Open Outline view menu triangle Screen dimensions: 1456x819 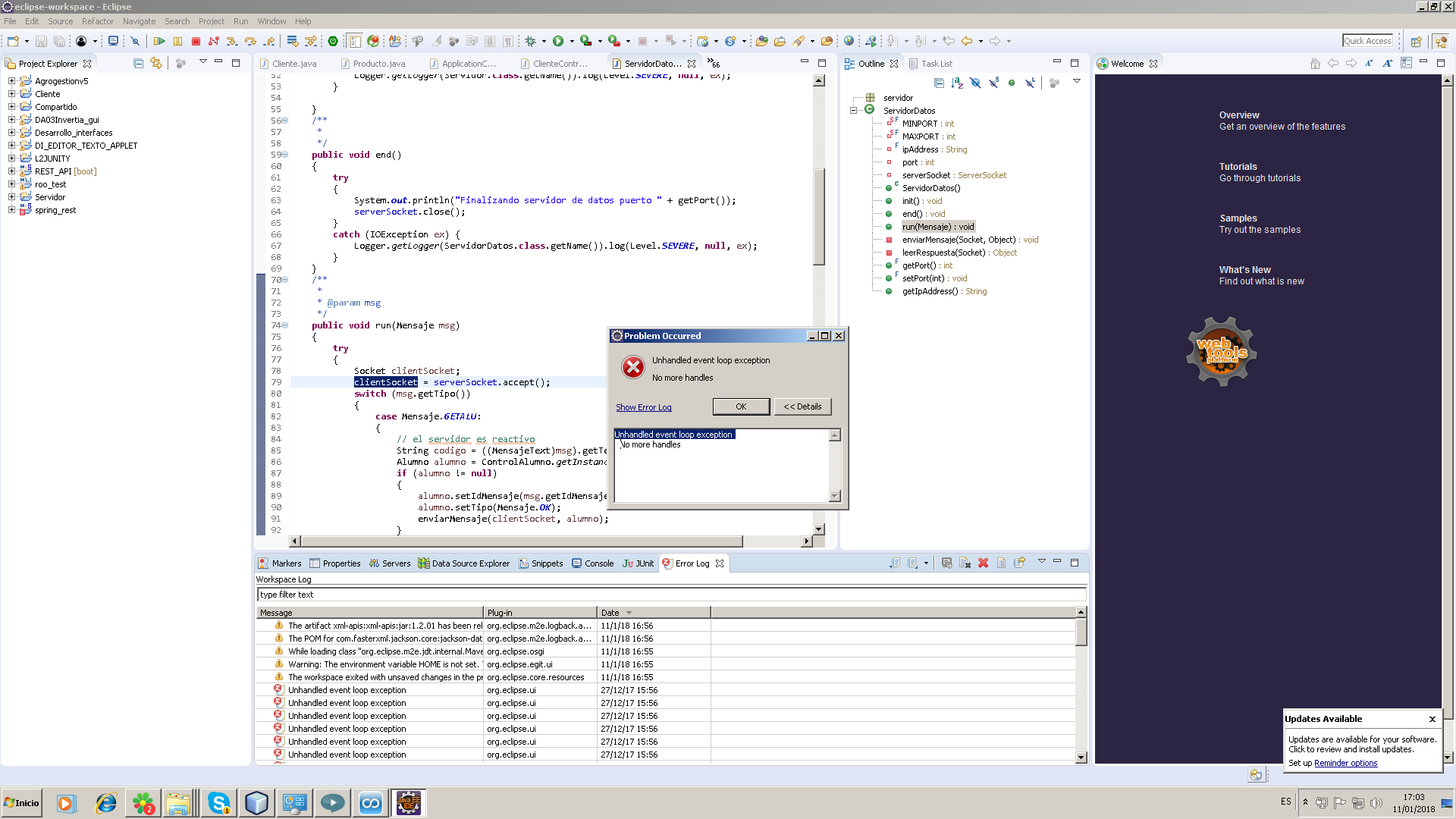click(x=1077, y=82)
